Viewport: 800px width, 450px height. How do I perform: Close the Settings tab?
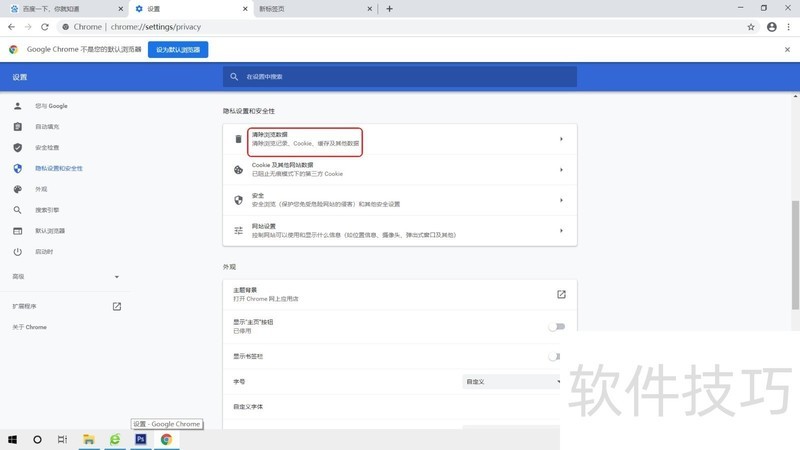coord(245,9)
